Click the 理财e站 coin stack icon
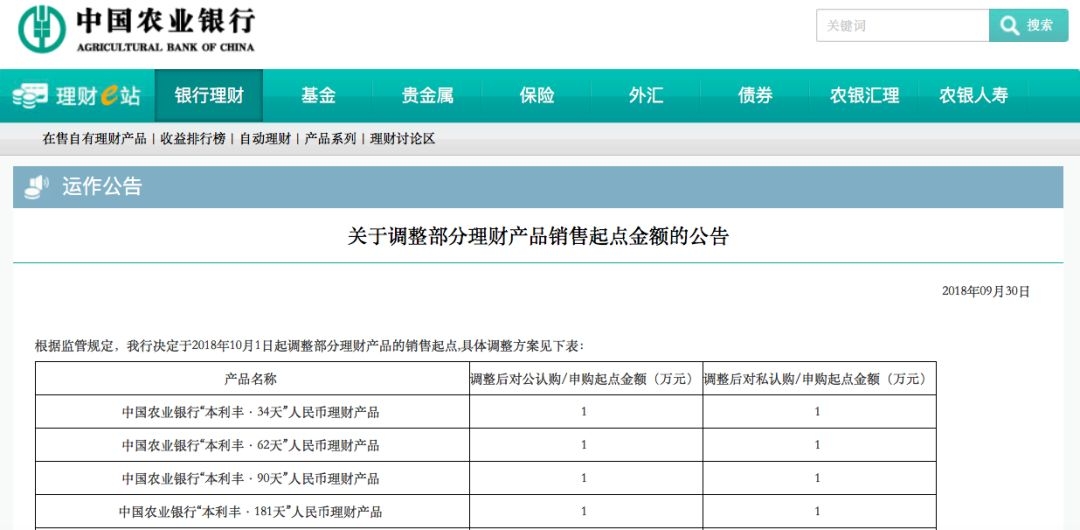The image size is (1080, 530). pyautogui.click(x=30, y=95)
